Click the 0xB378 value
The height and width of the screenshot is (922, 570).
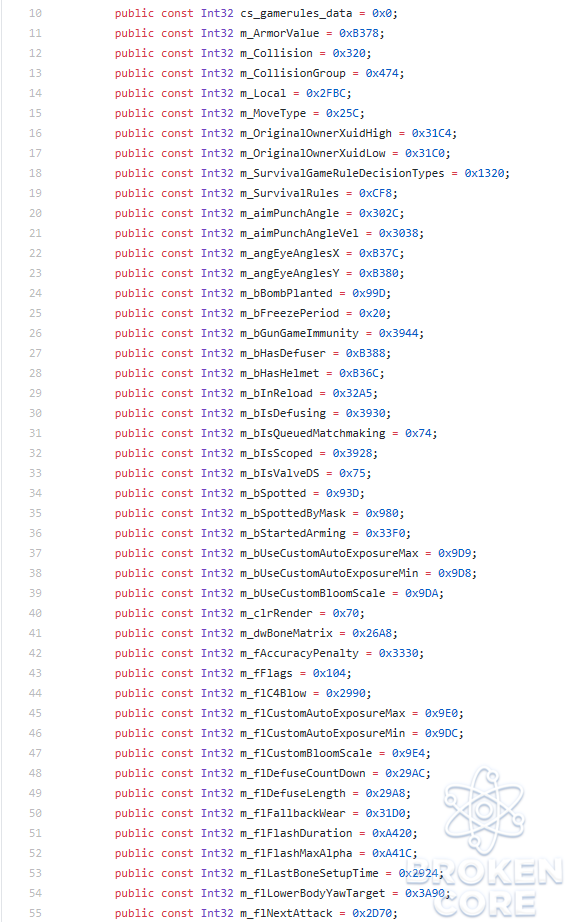359,33
